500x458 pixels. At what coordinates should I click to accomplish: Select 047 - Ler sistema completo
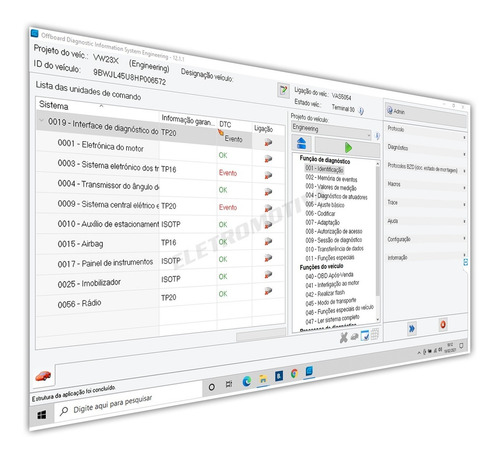[x=332, y=319]
